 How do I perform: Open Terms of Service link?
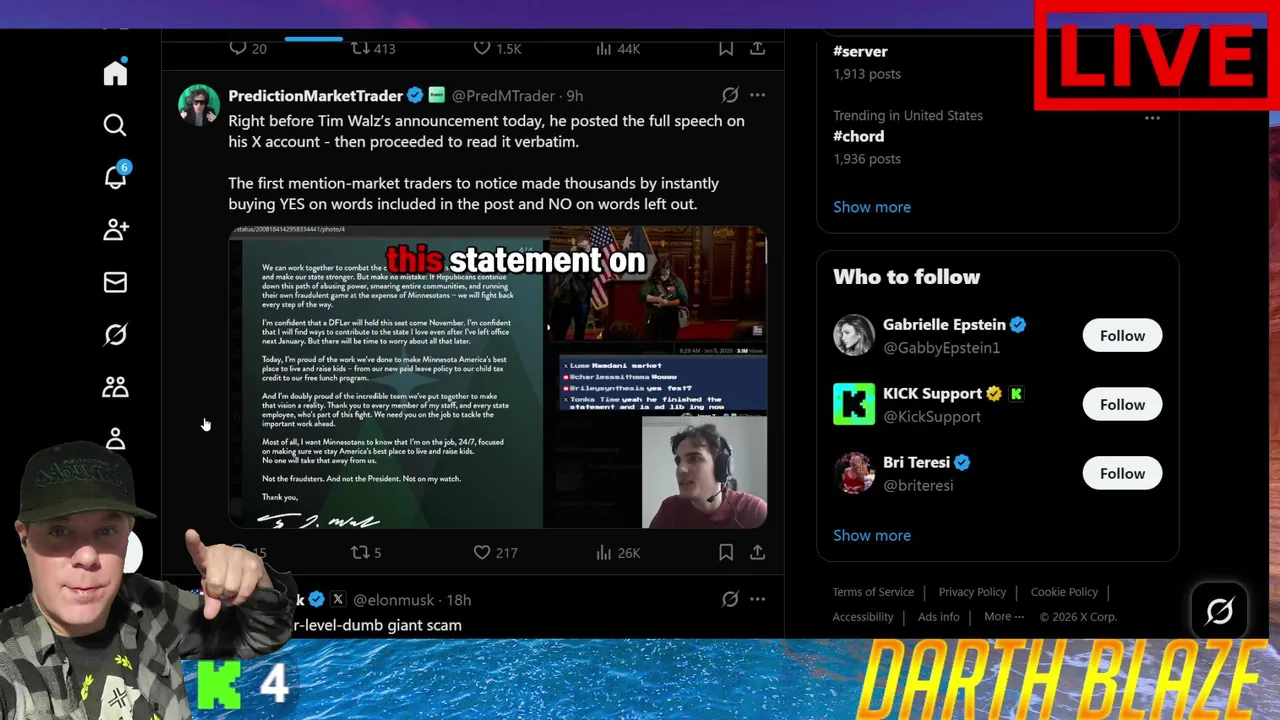(x=873, y=592)
